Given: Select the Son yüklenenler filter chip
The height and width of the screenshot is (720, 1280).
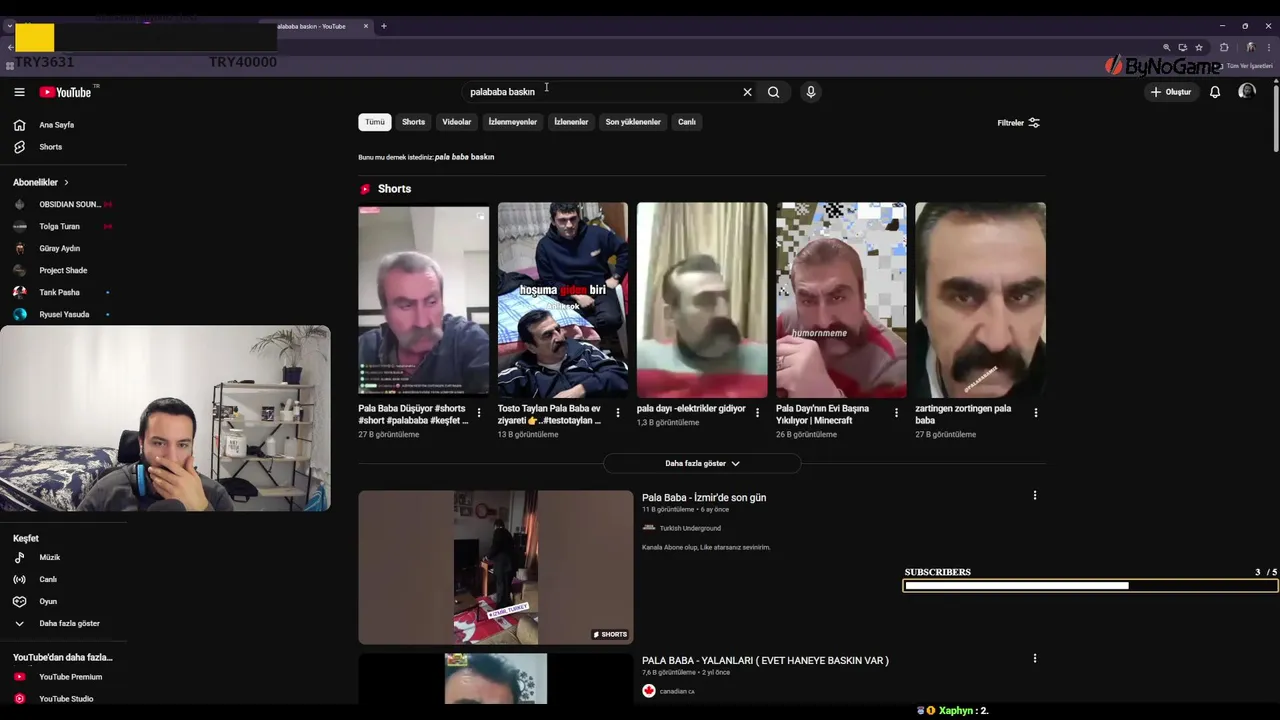Looking at the screenshot, I should [x=633, y=122].
